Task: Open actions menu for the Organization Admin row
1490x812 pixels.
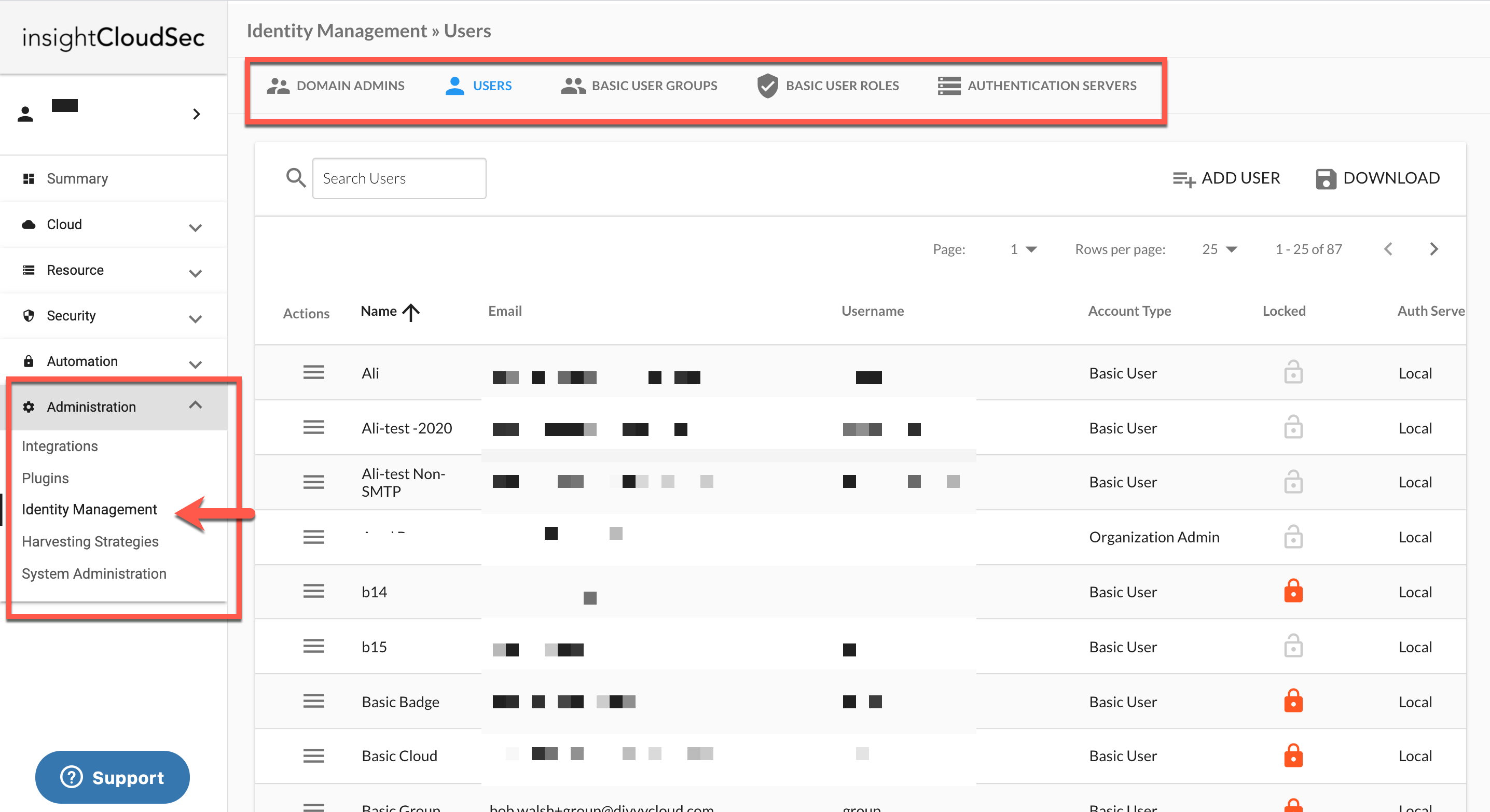Action: point(313,537)
